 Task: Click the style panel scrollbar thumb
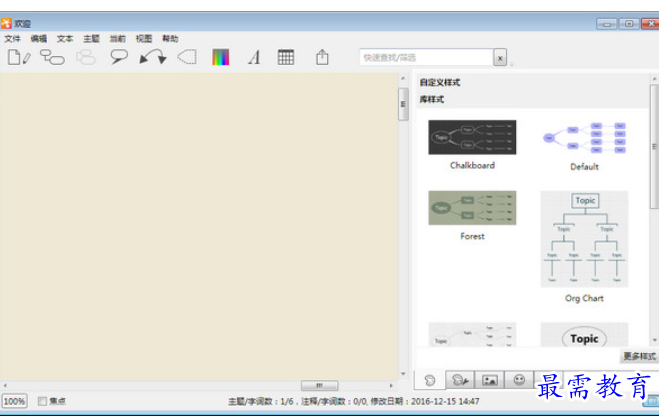click(654, 146)
